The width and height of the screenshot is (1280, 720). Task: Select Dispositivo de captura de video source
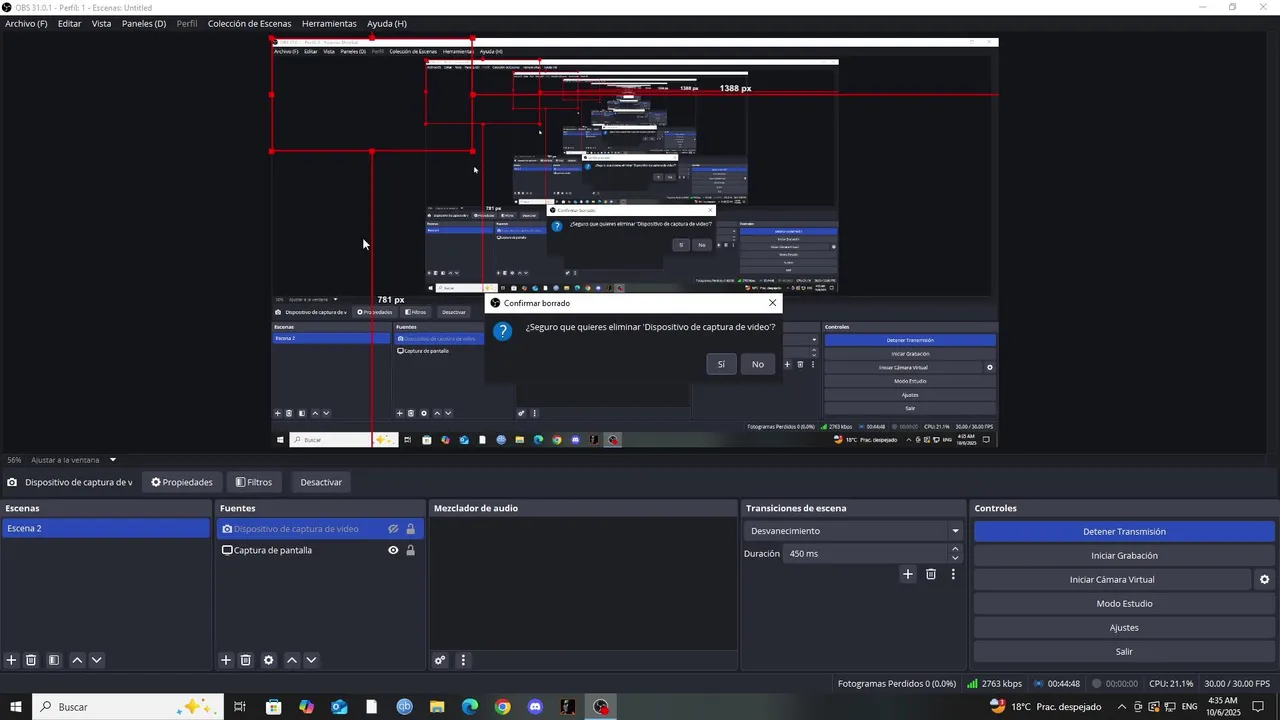(x=320, y=529)
